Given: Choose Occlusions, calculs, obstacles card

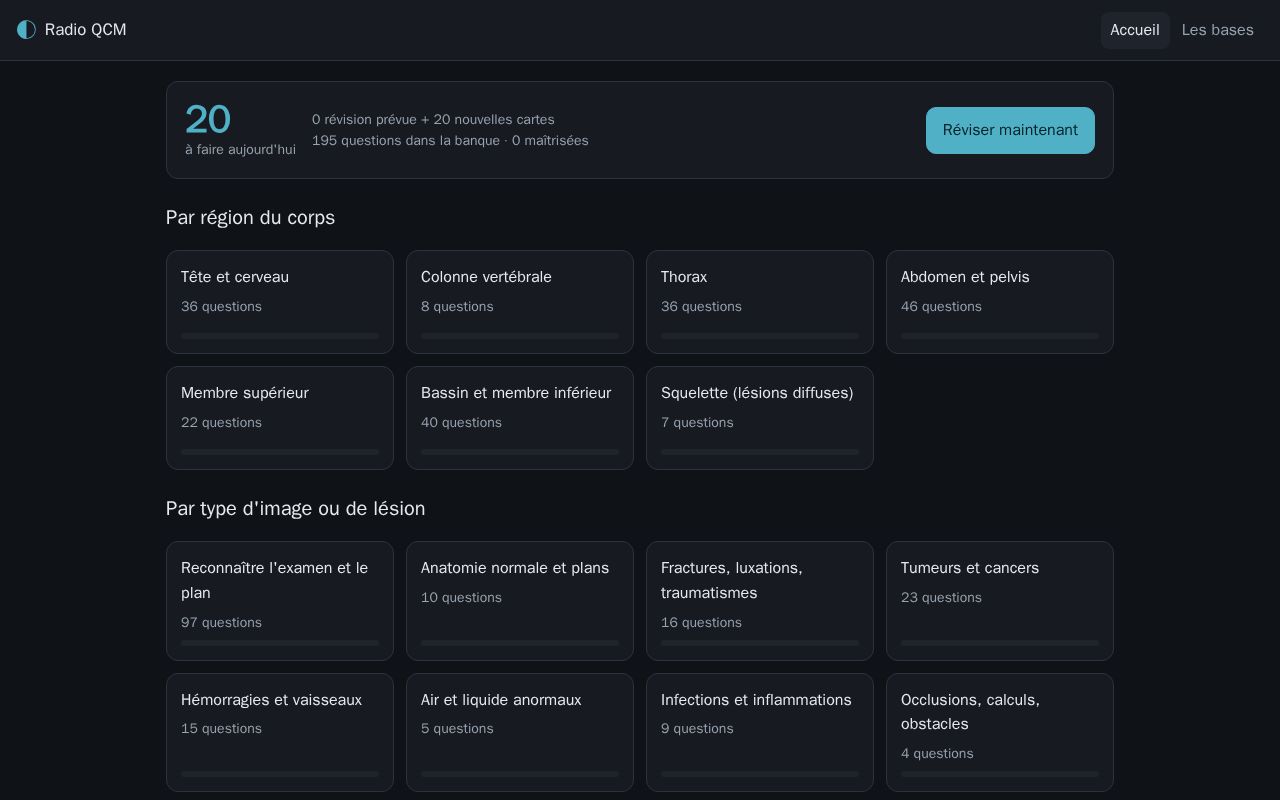Looking at the screenshot, I should (x=1000, y=732).
